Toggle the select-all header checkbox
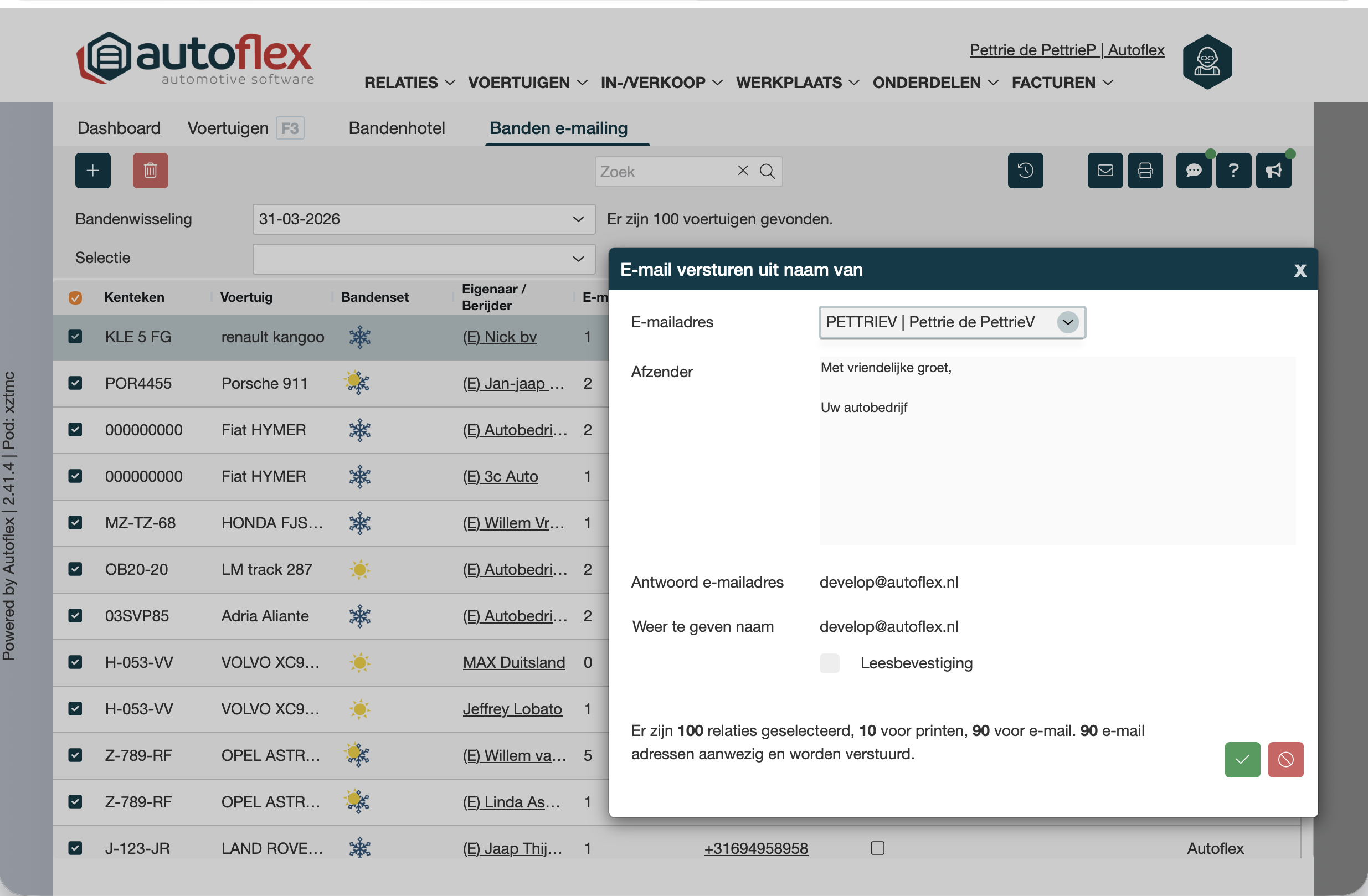This screenshot has height=896, width=1368. [x=75, y=298]
